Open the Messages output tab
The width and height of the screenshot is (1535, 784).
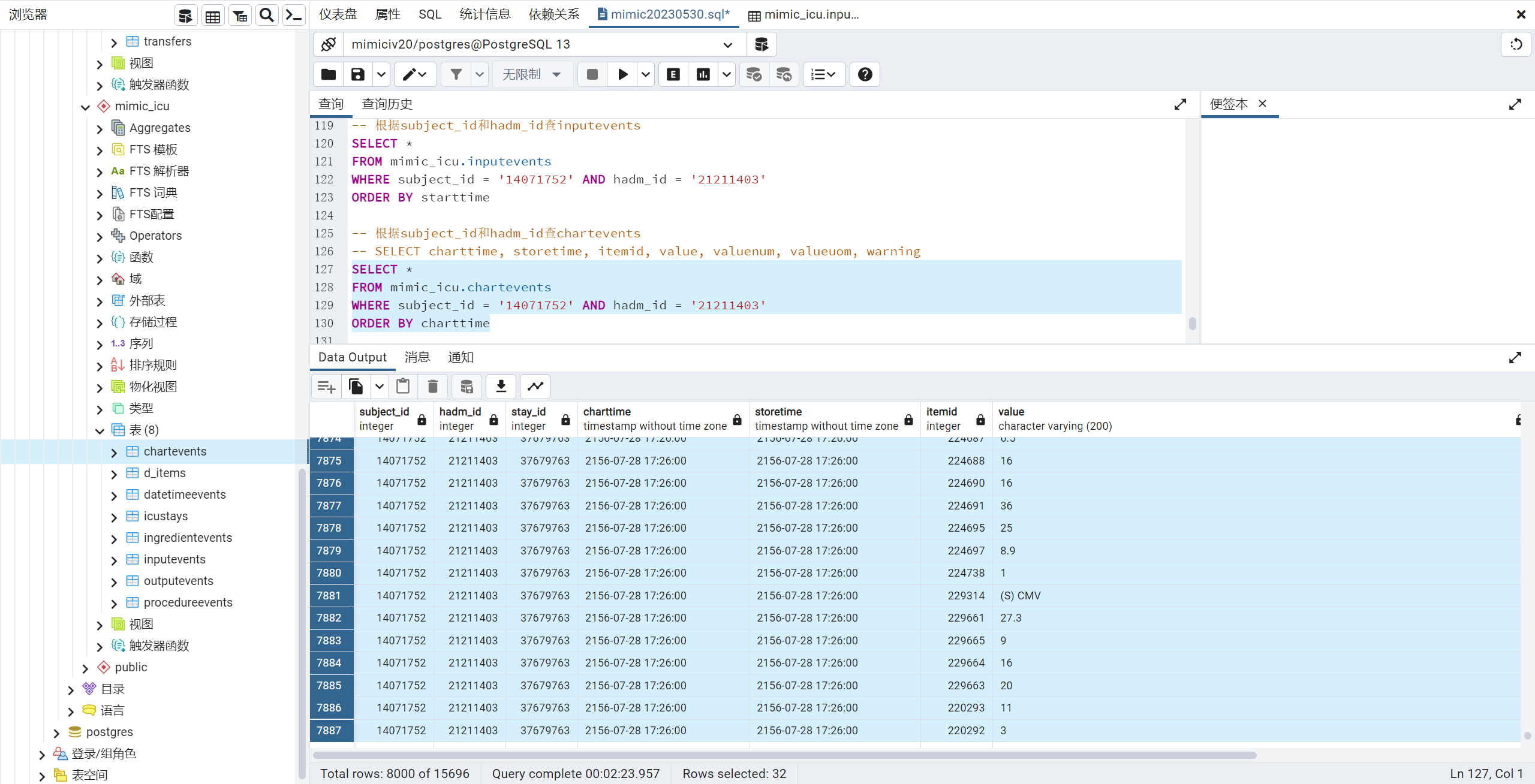[417, 357]
